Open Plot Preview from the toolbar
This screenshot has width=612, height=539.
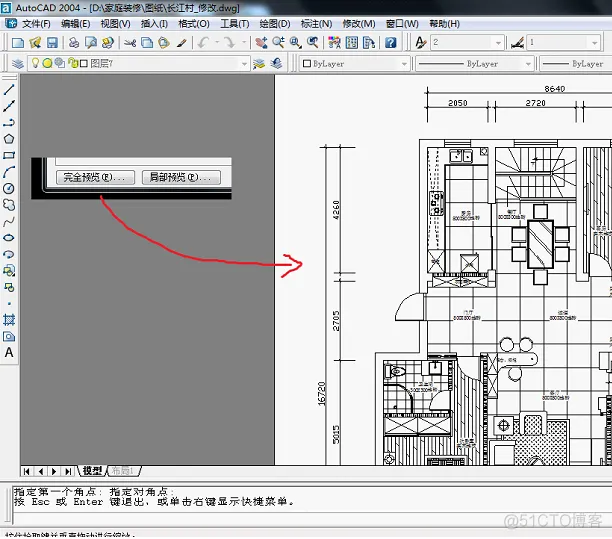91,43
